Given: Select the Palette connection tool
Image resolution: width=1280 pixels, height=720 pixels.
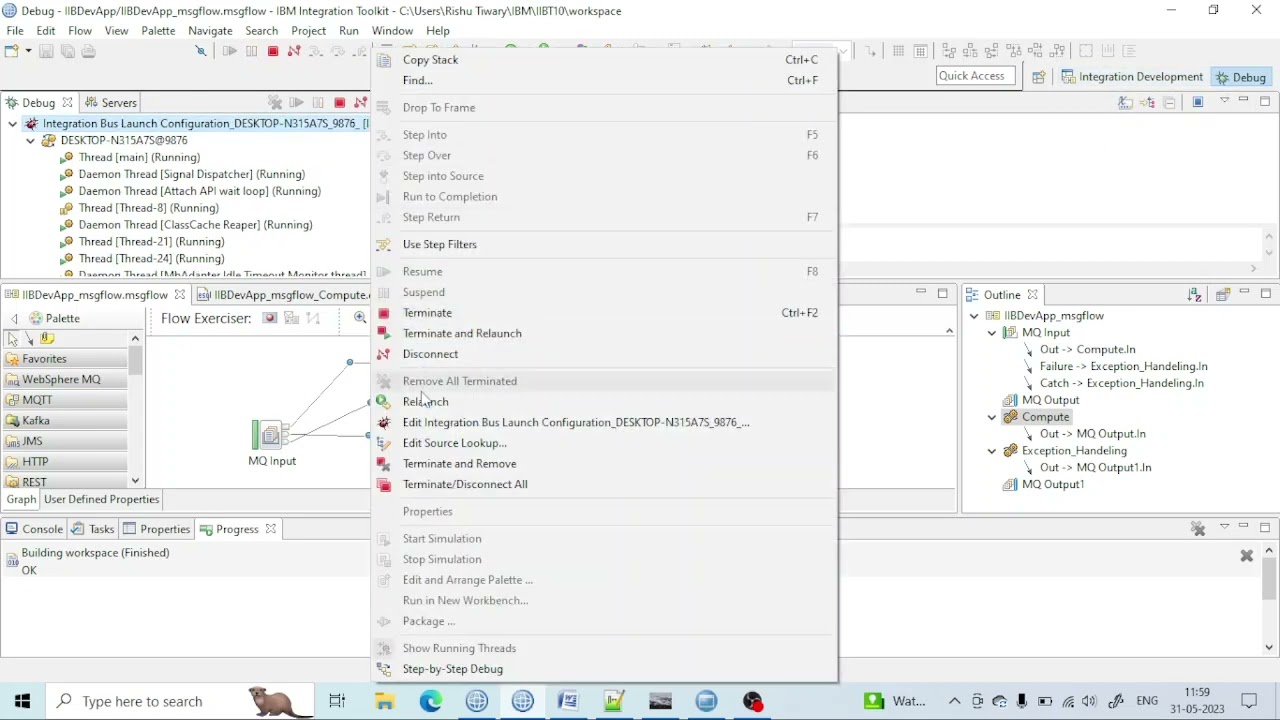Looking at the screenshot, I should pos(30,339).
